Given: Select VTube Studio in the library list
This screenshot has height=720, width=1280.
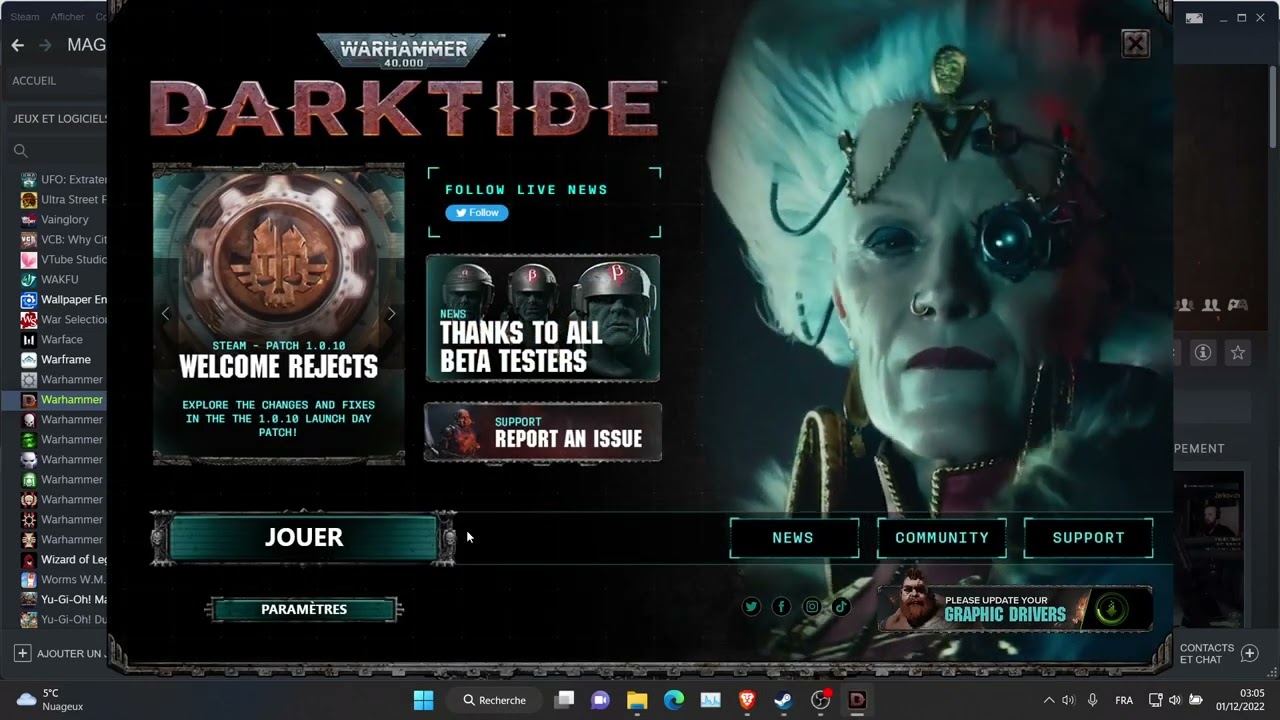Looking at the screenshot, I should (x=64, y=259).
